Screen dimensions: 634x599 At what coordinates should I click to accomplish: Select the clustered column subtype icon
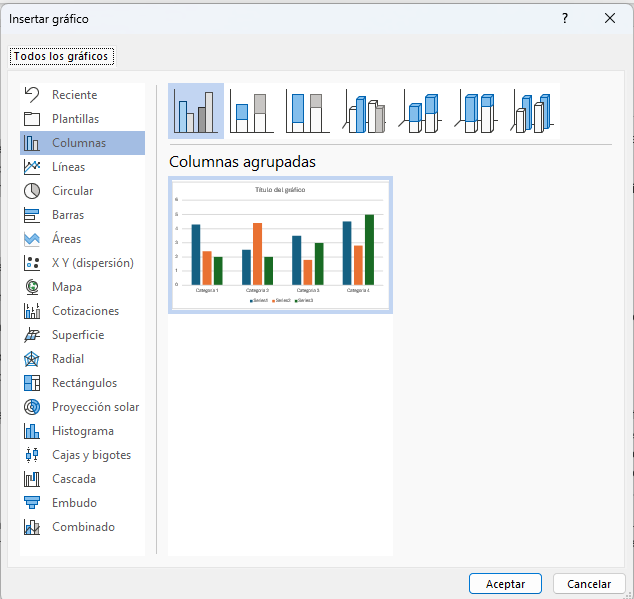196,111
